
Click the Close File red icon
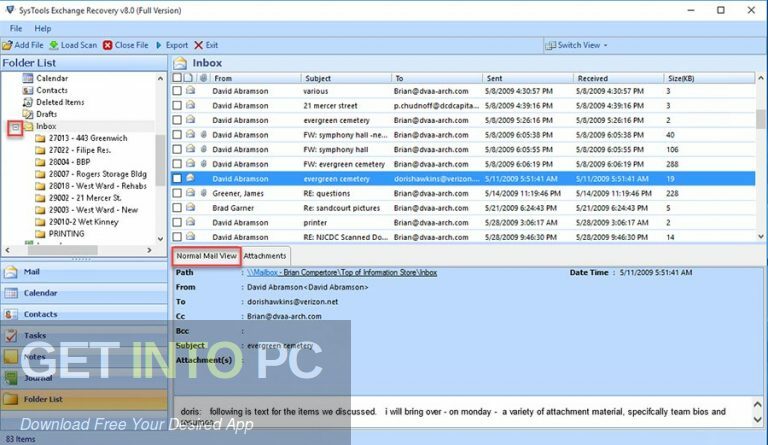tap(108, 45)
